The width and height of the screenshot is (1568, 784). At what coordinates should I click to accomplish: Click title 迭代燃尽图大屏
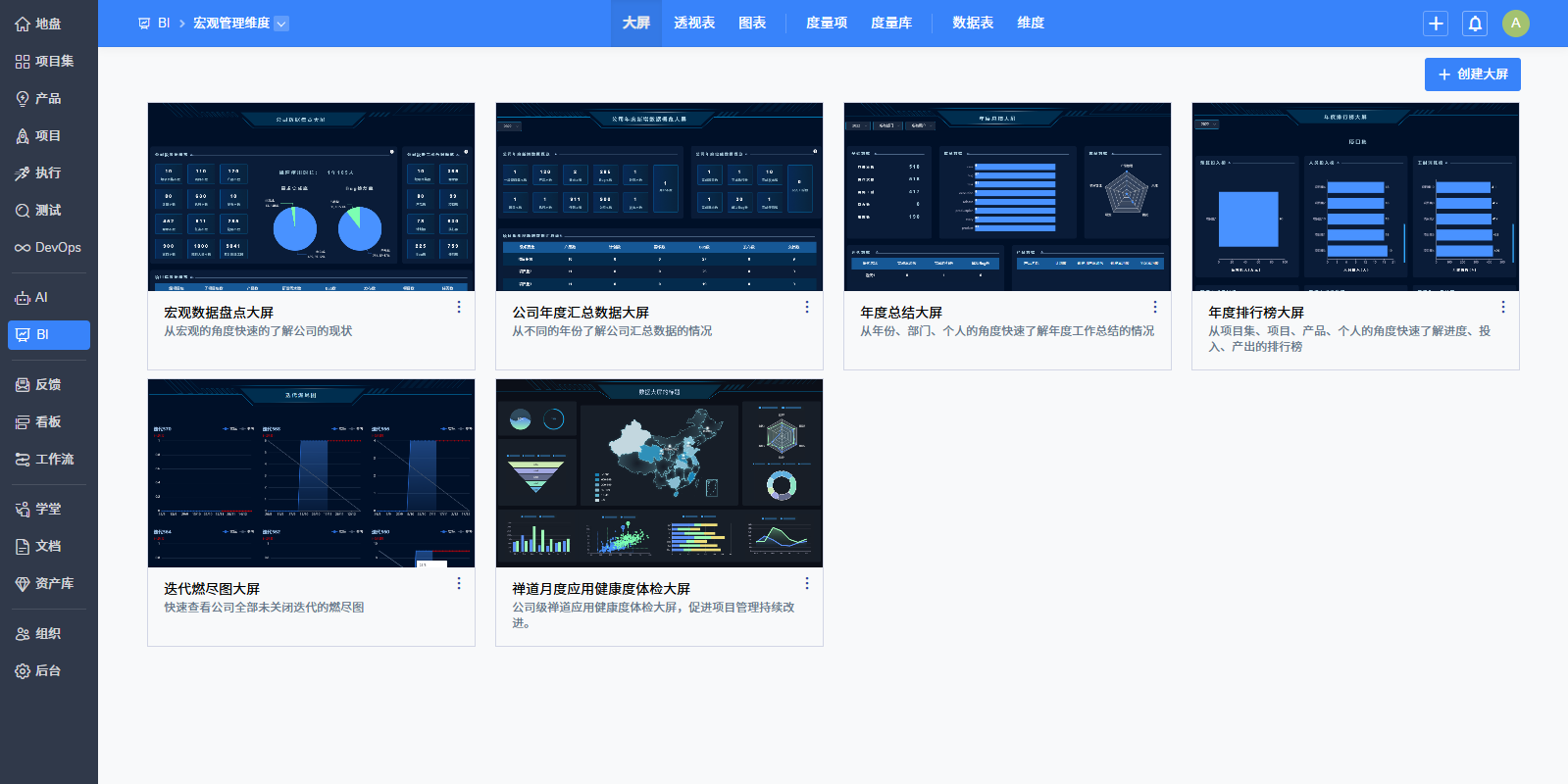(x=212, y=589)
